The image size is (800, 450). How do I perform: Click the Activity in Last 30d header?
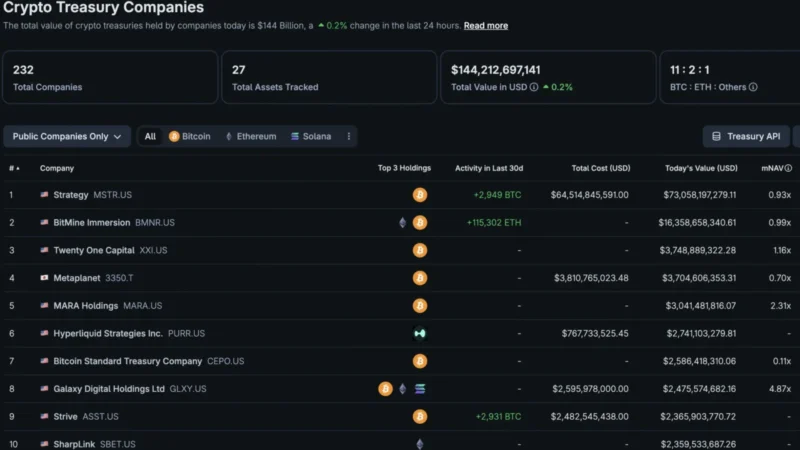pos(489,168)
